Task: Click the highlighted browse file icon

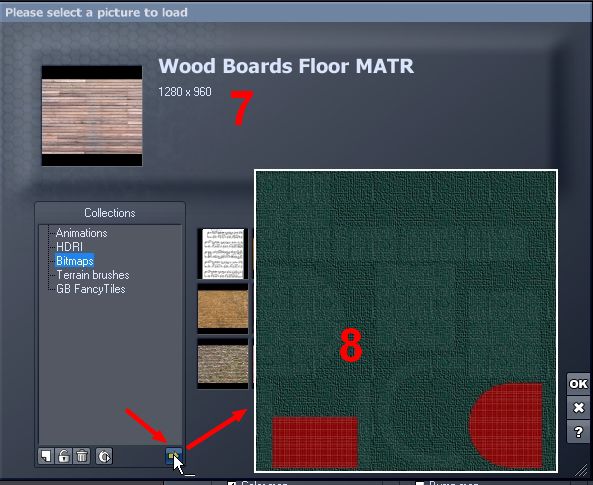Action: coord(174,456)
